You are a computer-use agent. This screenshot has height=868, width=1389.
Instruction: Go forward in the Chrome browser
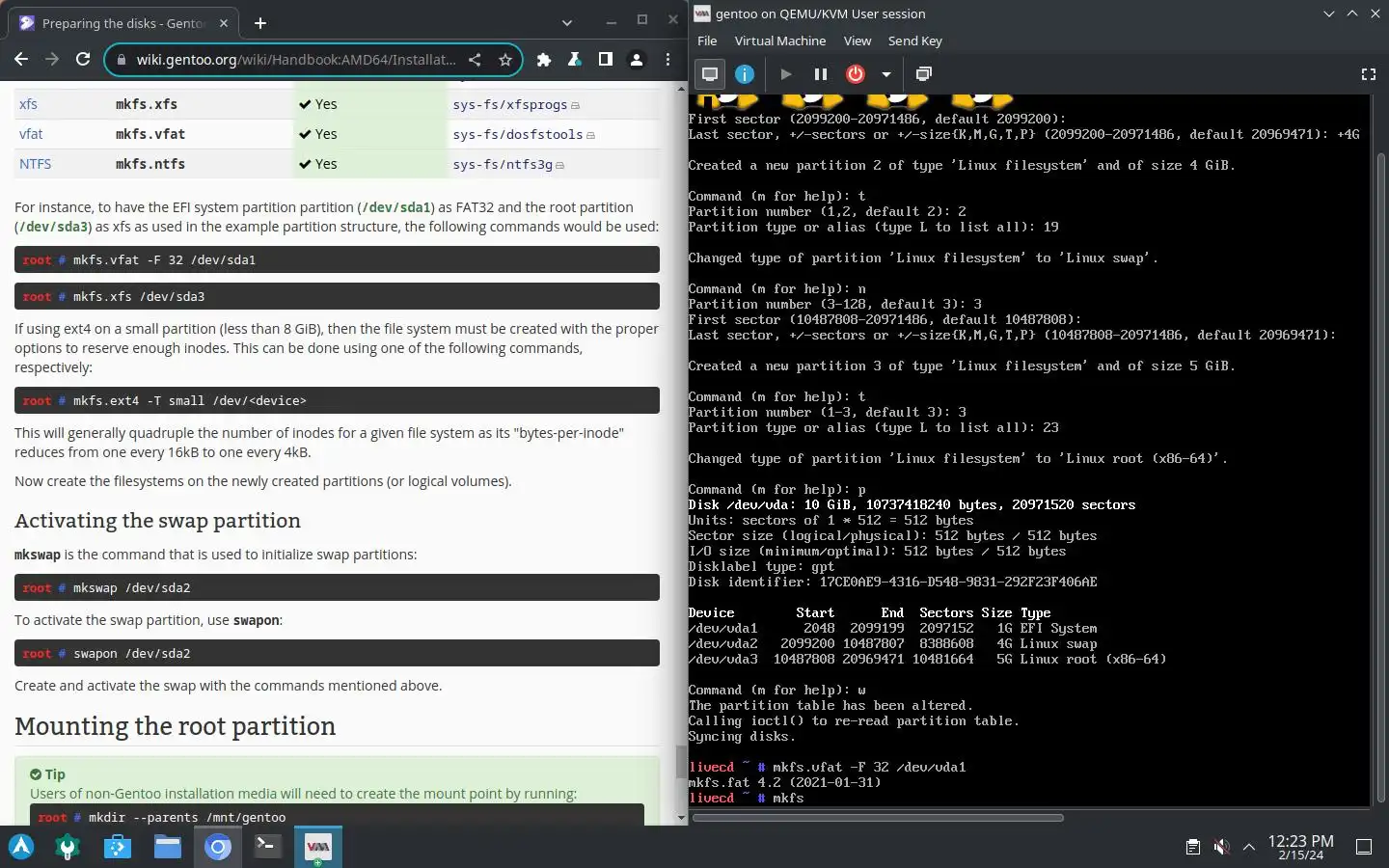(x=52, y=60)
